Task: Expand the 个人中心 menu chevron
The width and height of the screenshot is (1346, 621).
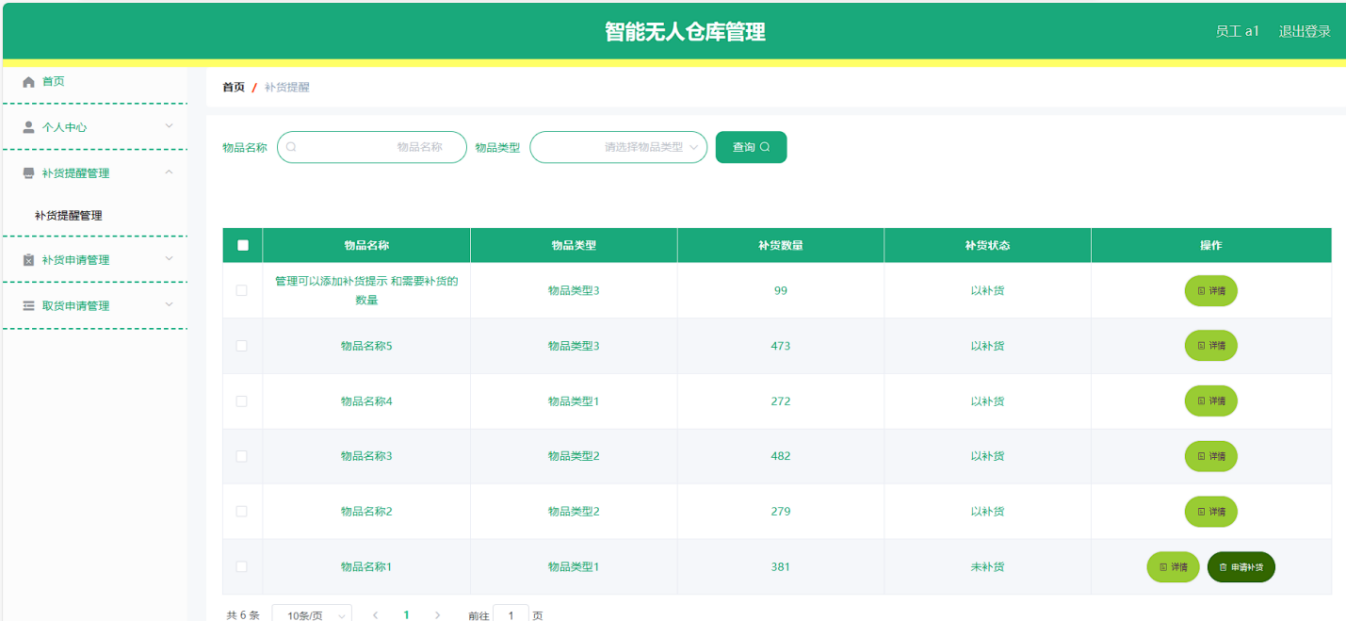Action: tap(169, 126)
